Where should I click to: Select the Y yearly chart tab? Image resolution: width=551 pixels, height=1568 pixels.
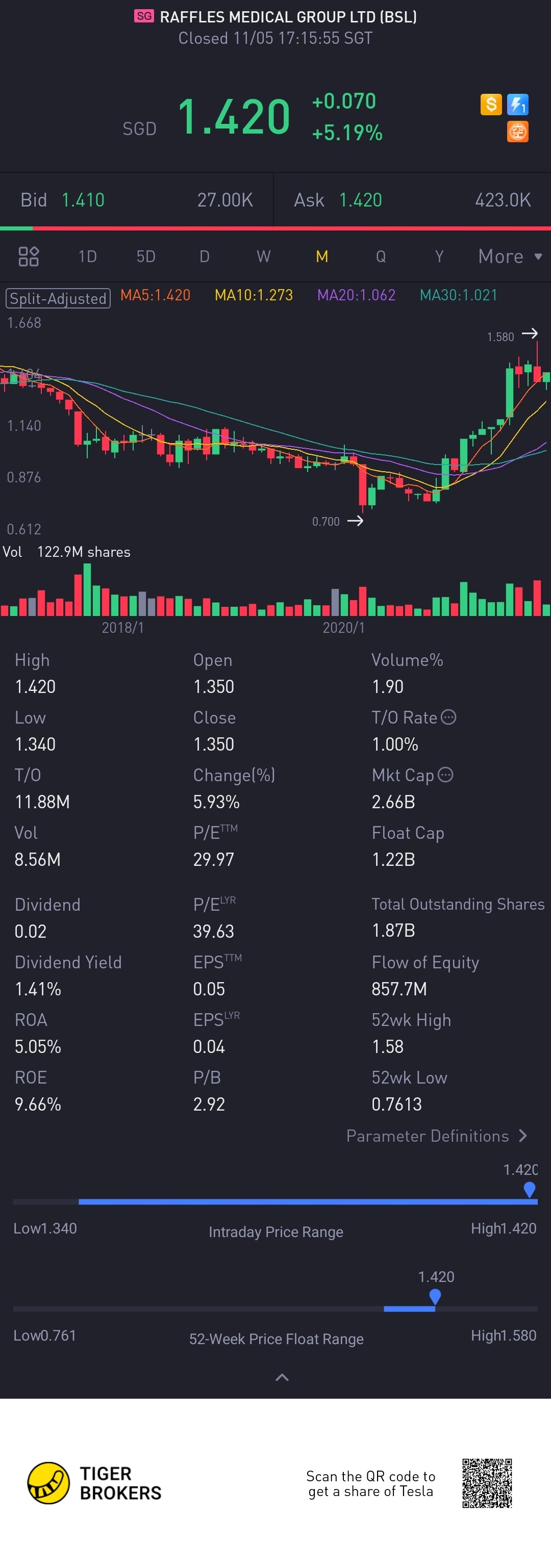(x=439, y=256)
